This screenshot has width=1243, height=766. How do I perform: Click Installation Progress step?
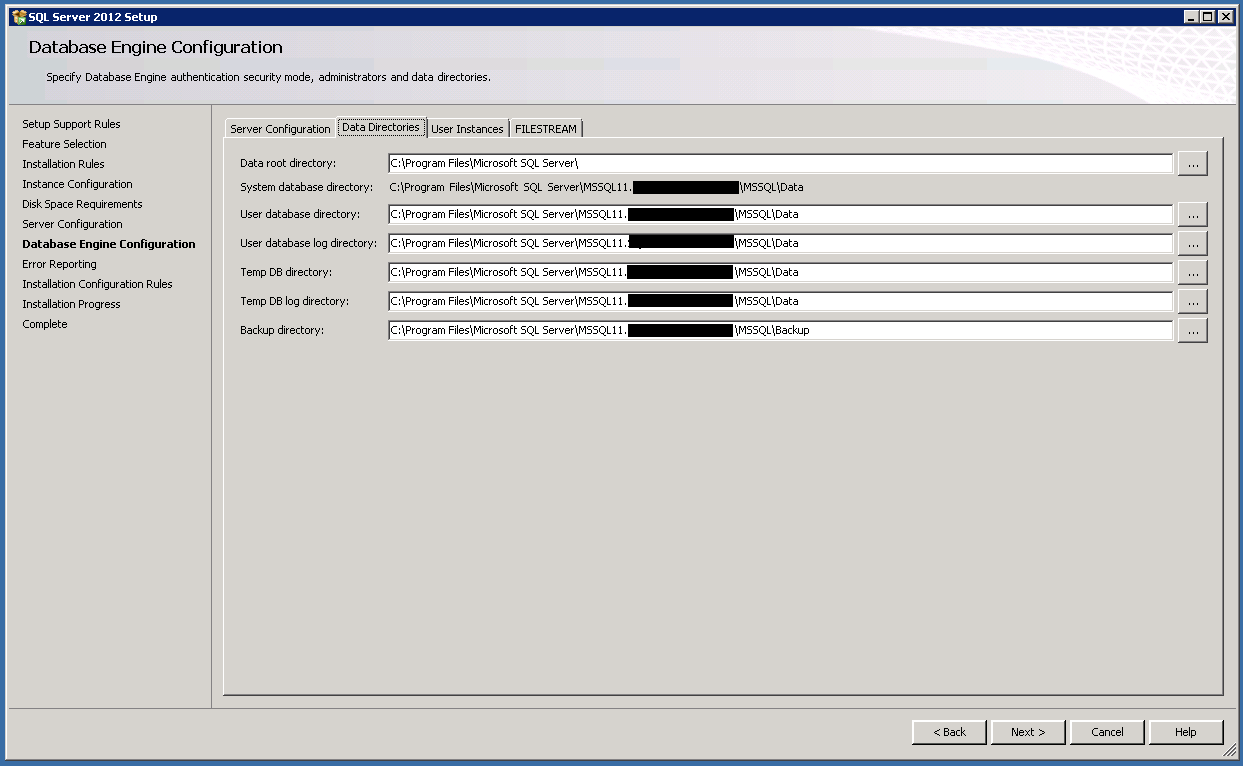71,304
